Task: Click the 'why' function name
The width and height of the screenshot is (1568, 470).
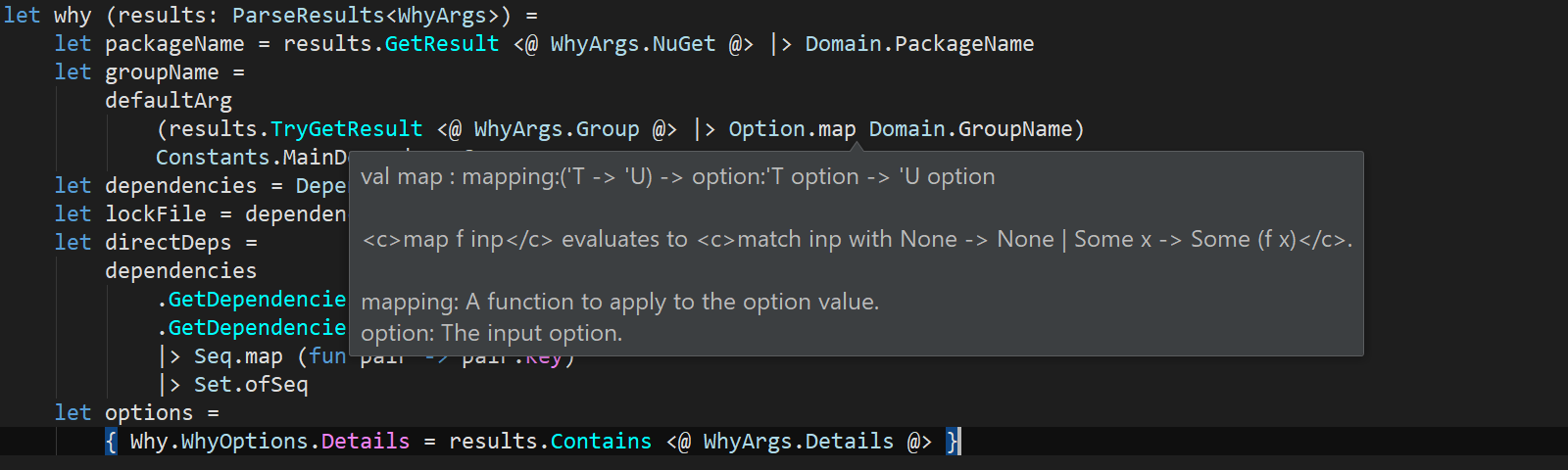Action: click(73, 16)
